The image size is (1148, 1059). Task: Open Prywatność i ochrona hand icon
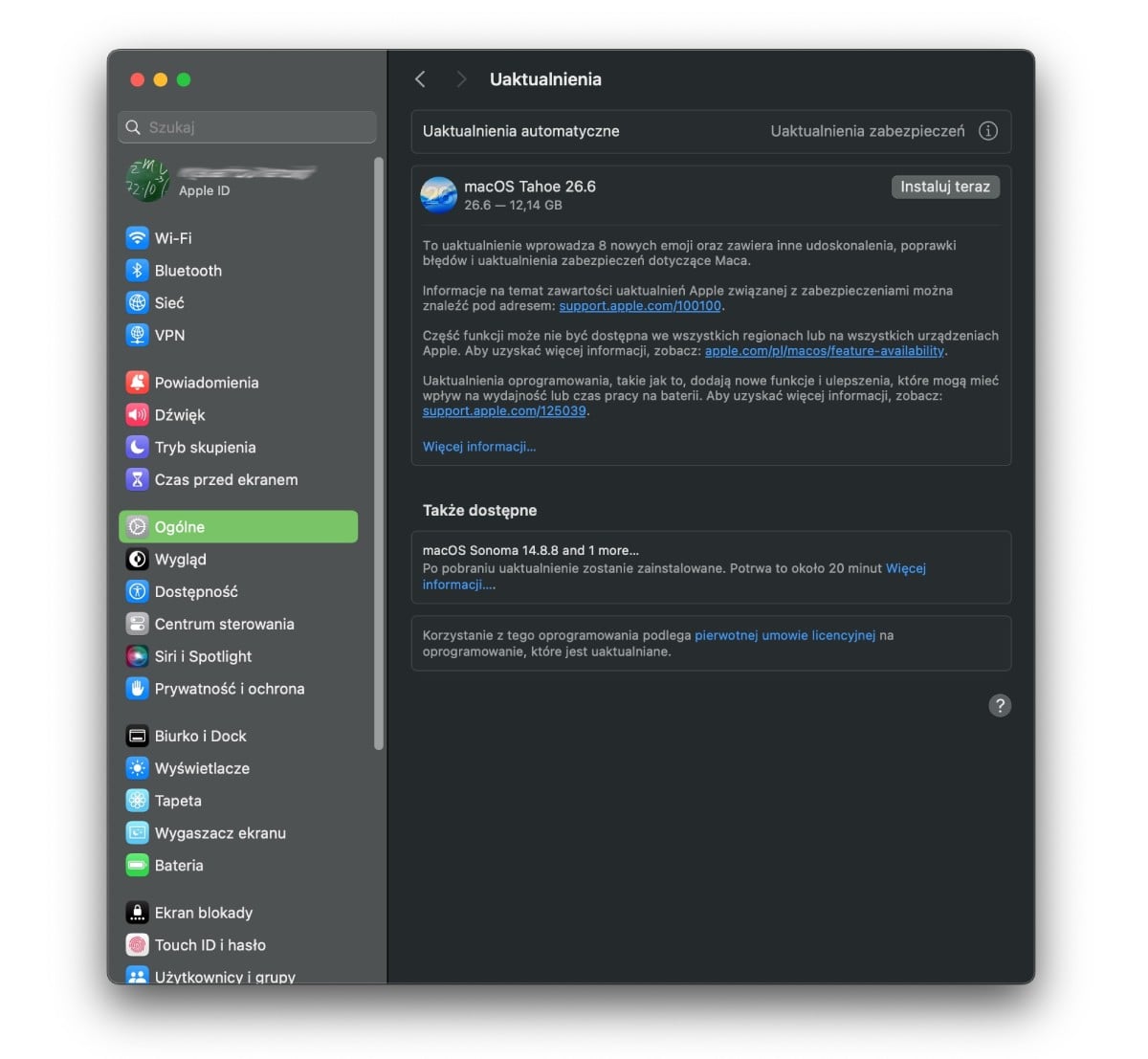click(x=137, y=689)
